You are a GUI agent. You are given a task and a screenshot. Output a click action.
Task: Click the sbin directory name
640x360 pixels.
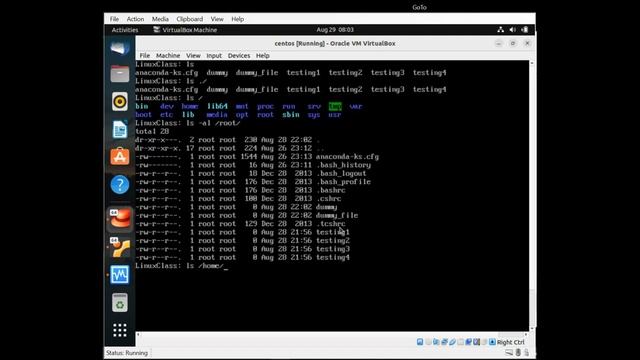pyautogui.click(x=291, y=115)
